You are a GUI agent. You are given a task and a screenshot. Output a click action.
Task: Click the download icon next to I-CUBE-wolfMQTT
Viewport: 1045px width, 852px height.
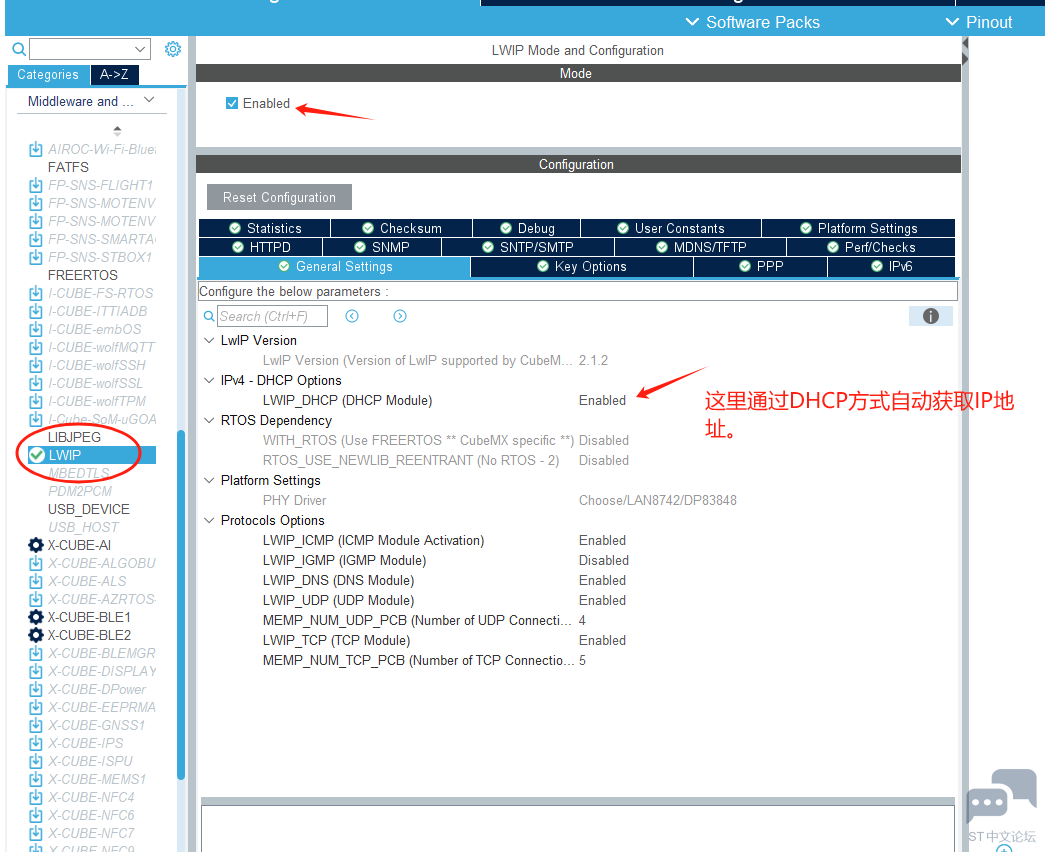(x=35, y=347)
